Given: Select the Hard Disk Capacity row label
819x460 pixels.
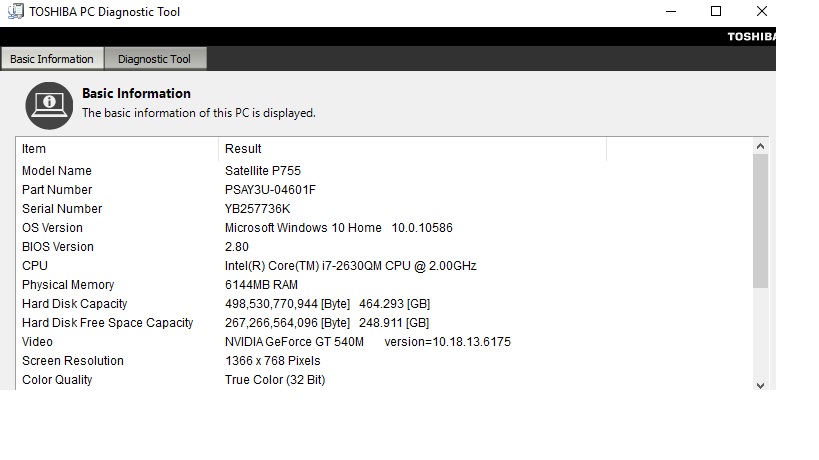Looking at the screenshot, I should [x=75, y=304].
